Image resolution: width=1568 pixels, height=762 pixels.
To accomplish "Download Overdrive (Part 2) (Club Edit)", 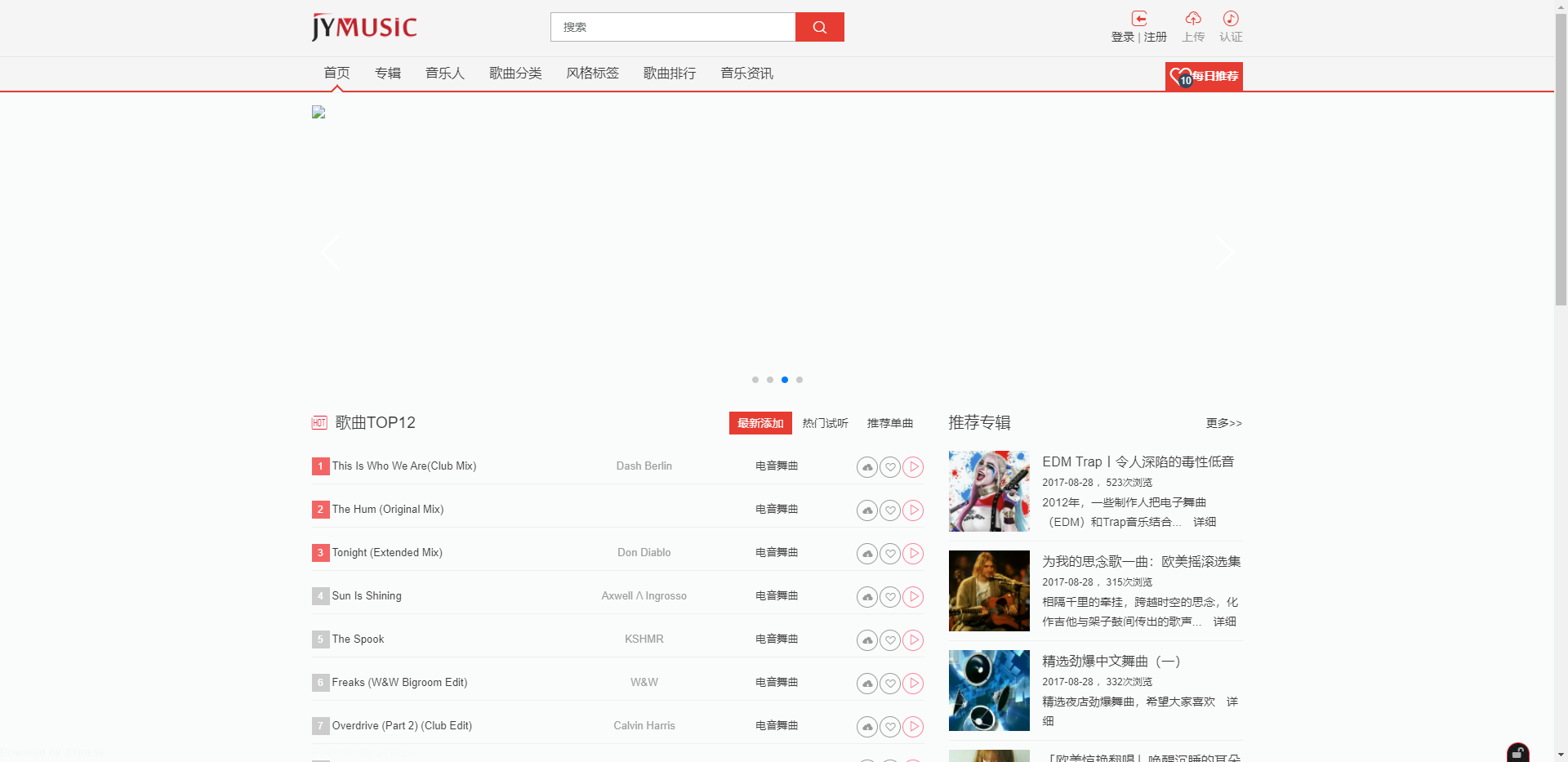I will pos(867,727).
